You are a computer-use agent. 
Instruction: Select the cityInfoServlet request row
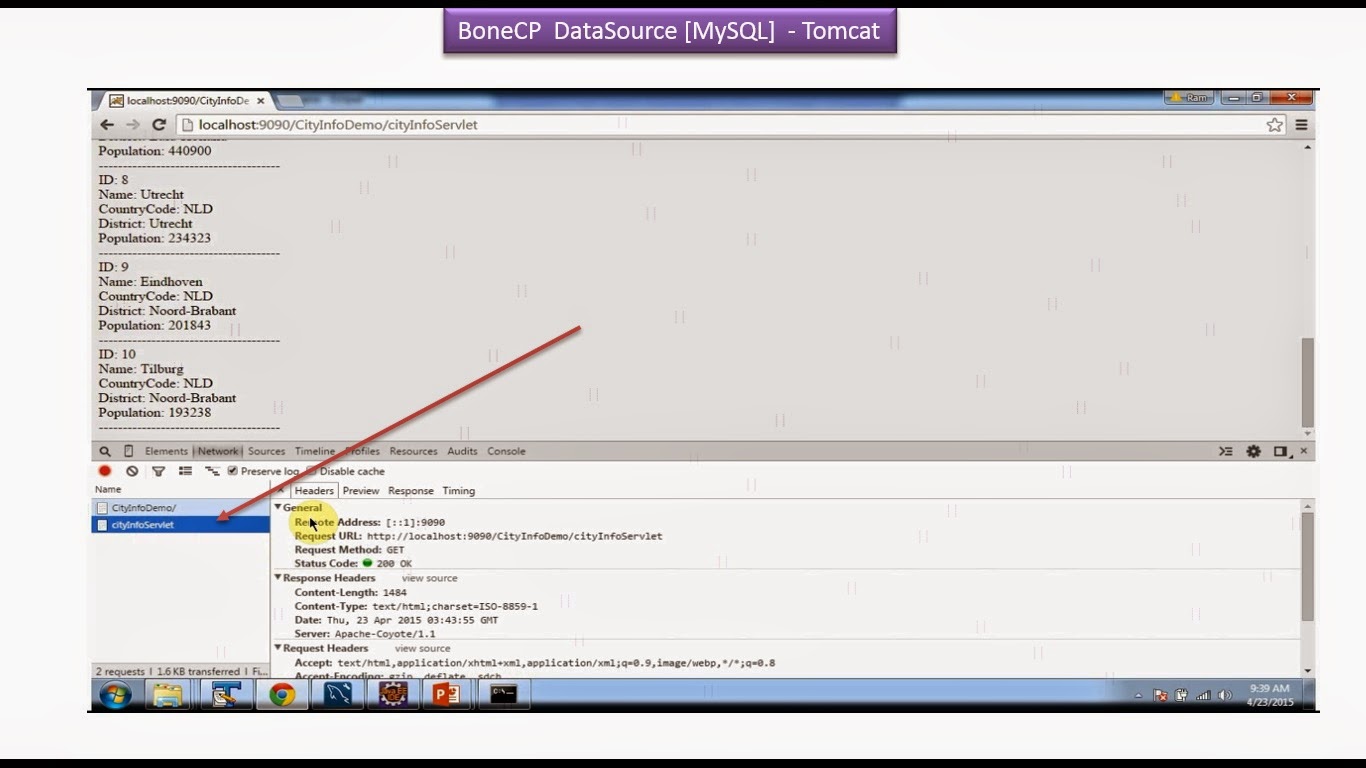point(181,524)
